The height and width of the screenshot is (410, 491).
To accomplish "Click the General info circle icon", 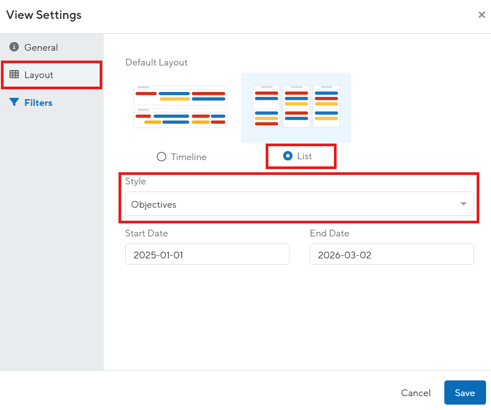I will pyautogui.click(x=14, y=47).
